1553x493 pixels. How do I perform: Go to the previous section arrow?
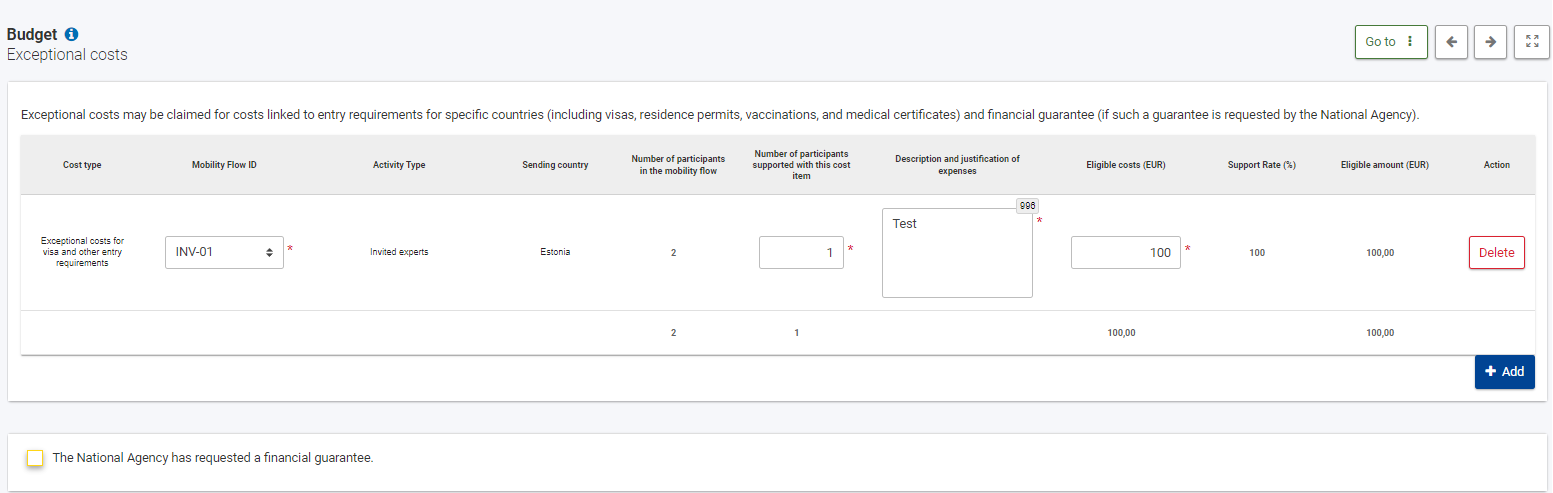coord(1451,42)
